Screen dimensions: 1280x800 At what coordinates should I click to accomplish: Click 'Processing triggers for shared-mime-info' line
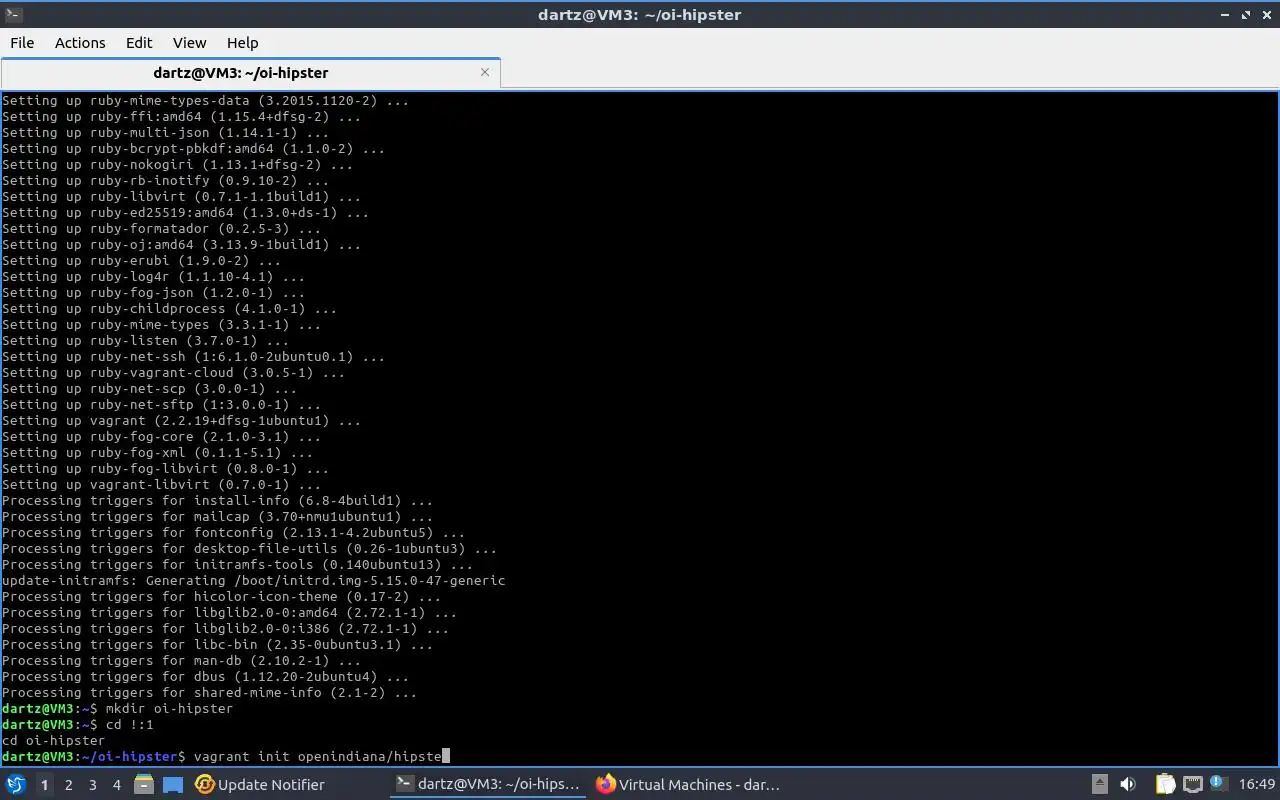click(x=209, y=692)
